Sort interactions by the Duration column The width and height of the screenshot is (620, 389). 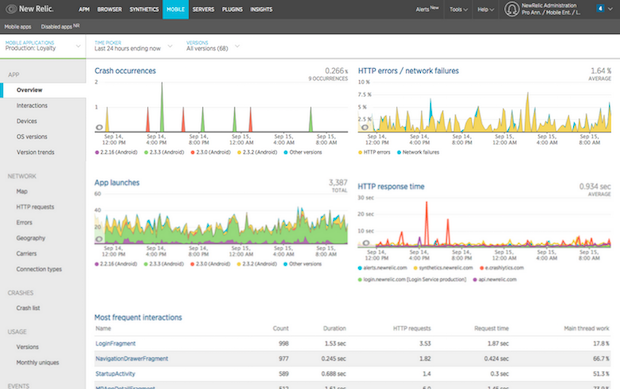[x=334, y=329]
